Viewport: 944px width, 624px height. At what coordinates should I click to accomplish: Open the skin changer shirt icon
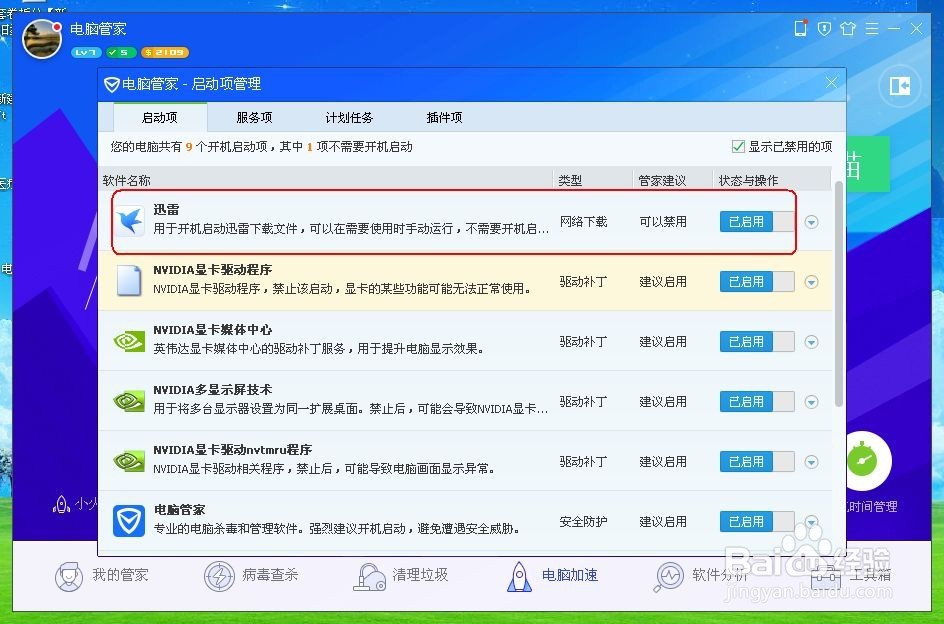[847, 29]
